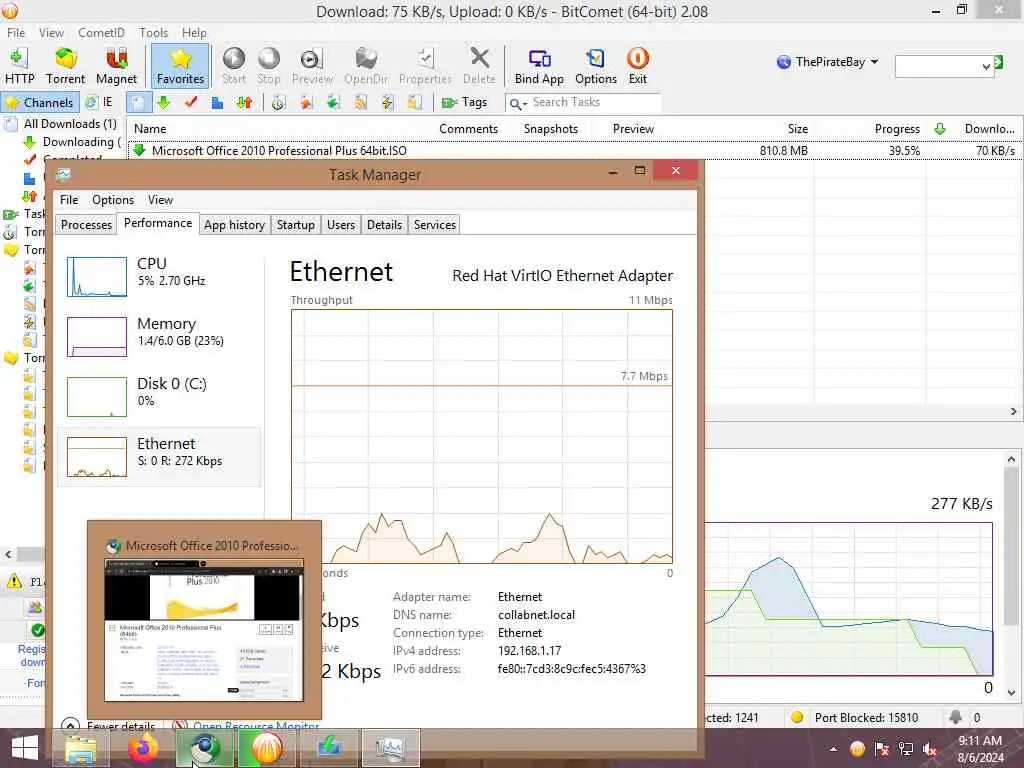Open Task Manager View menu
This screenshot has height=768, width=1024.
tap(160, 200)
